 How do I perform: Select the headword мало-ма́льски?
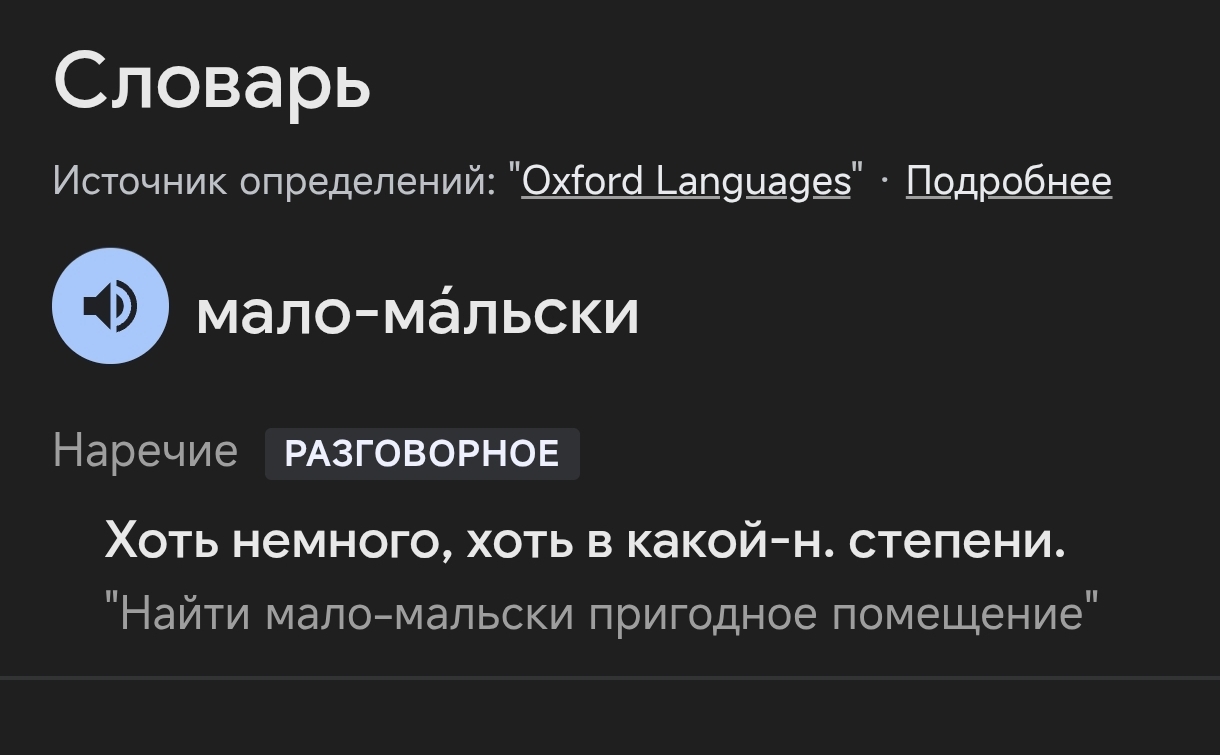tap(417, 311)
